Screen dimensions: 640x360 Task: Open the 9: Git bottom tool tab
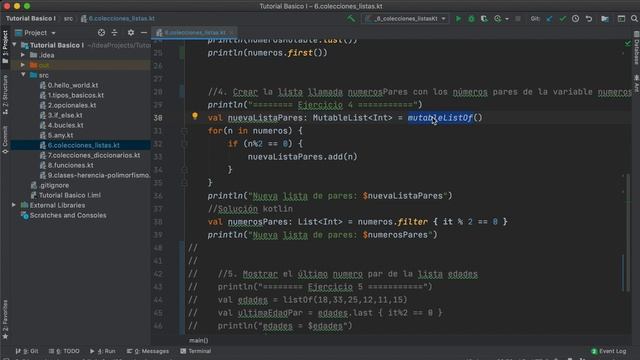click(27, 351)
